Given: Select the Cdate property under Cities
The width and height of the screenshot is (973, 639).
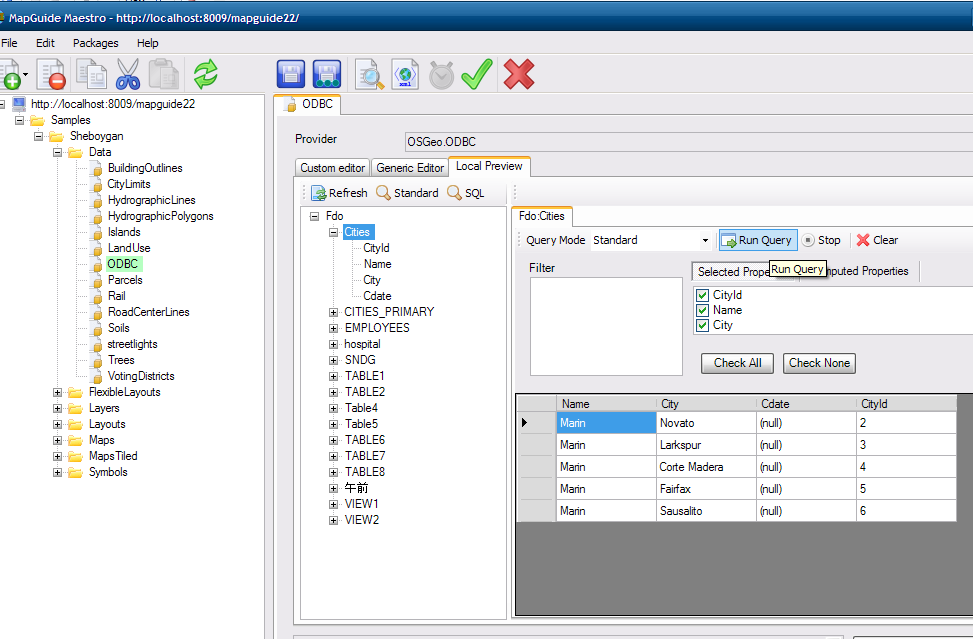Looking at the screenshot, I should [x=377, y=296].
